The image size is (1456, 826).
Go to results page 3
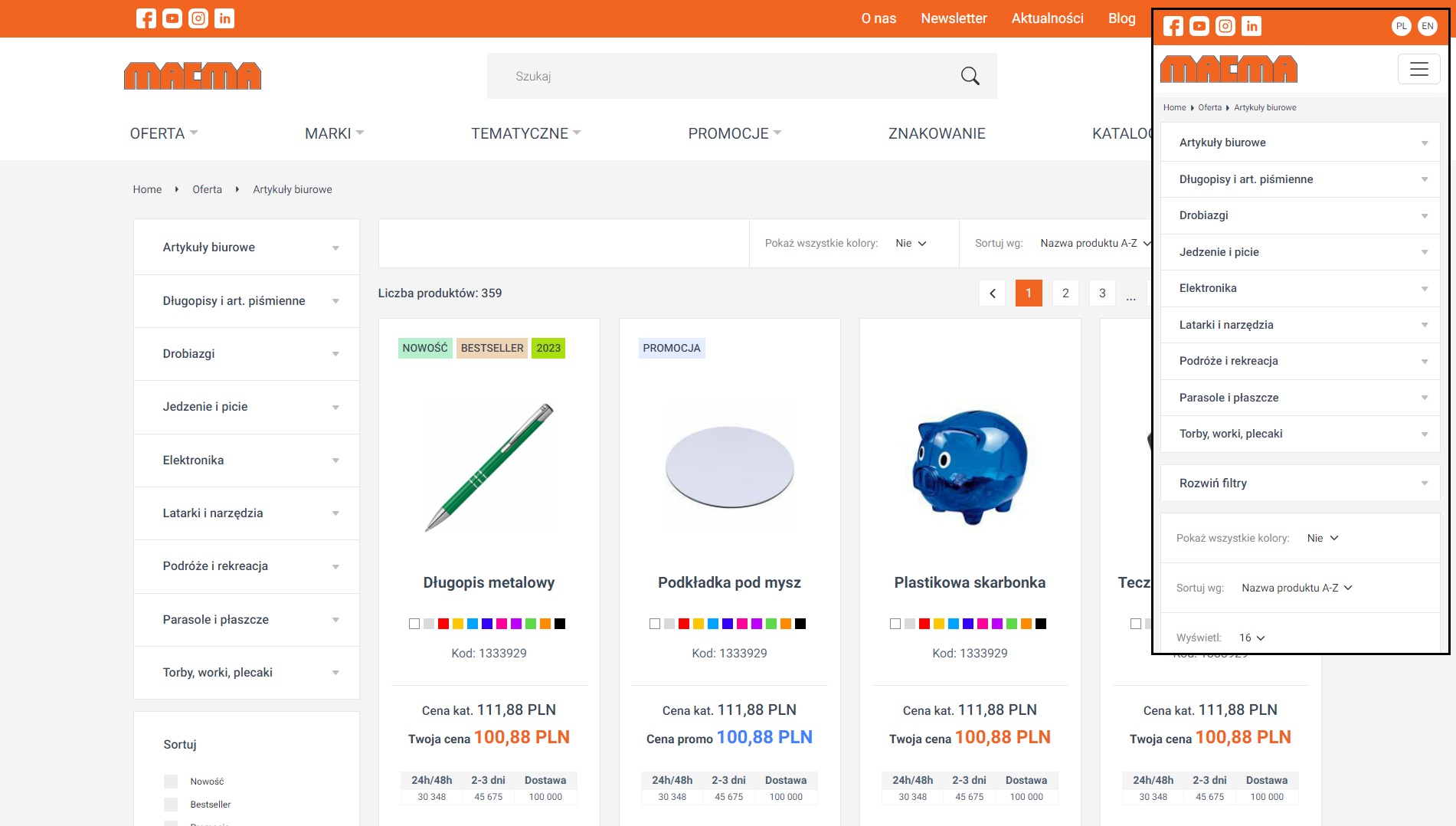1102,293
